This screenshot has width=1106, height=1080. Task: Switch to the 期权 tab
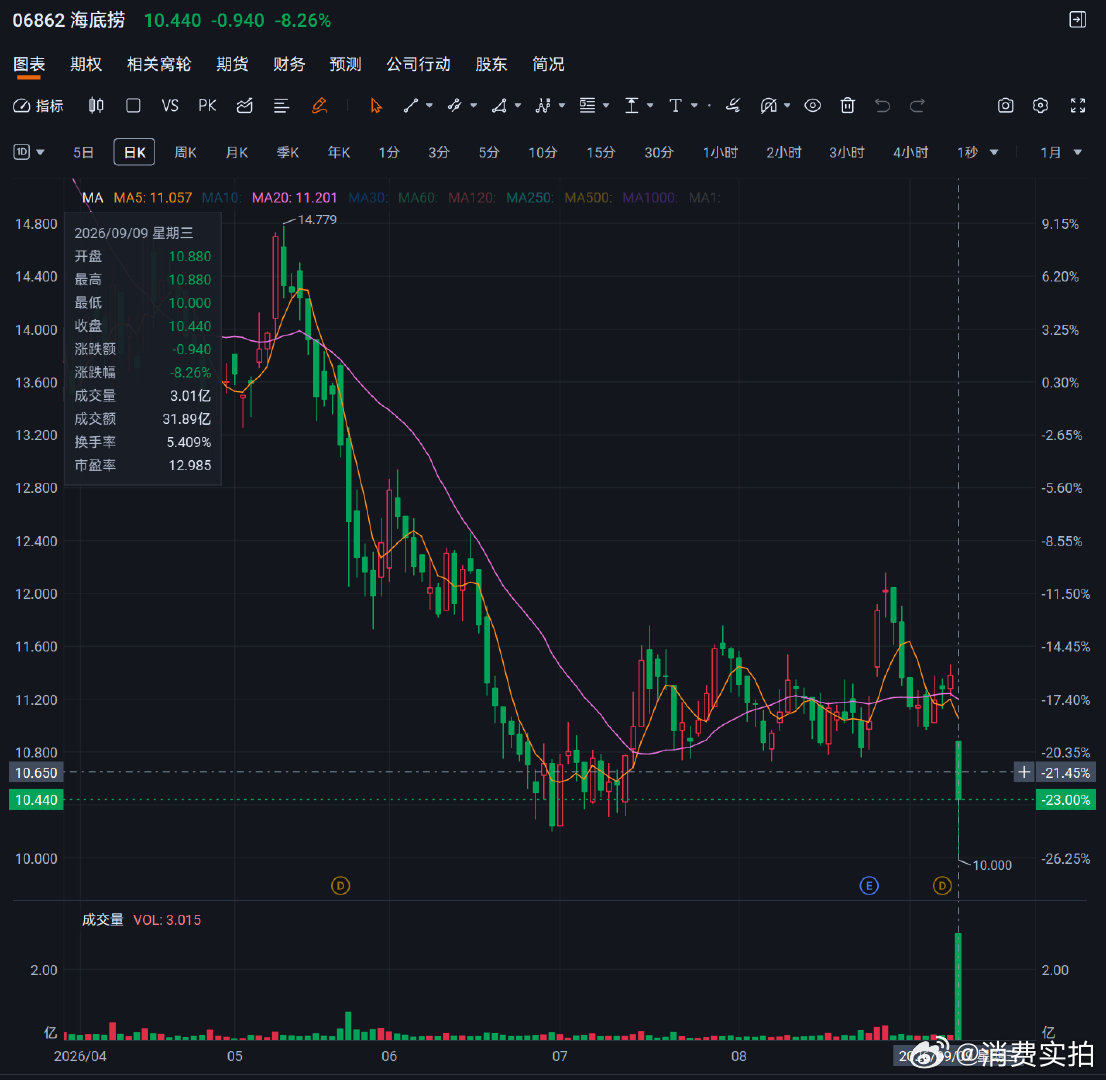[x=86, y=64]
